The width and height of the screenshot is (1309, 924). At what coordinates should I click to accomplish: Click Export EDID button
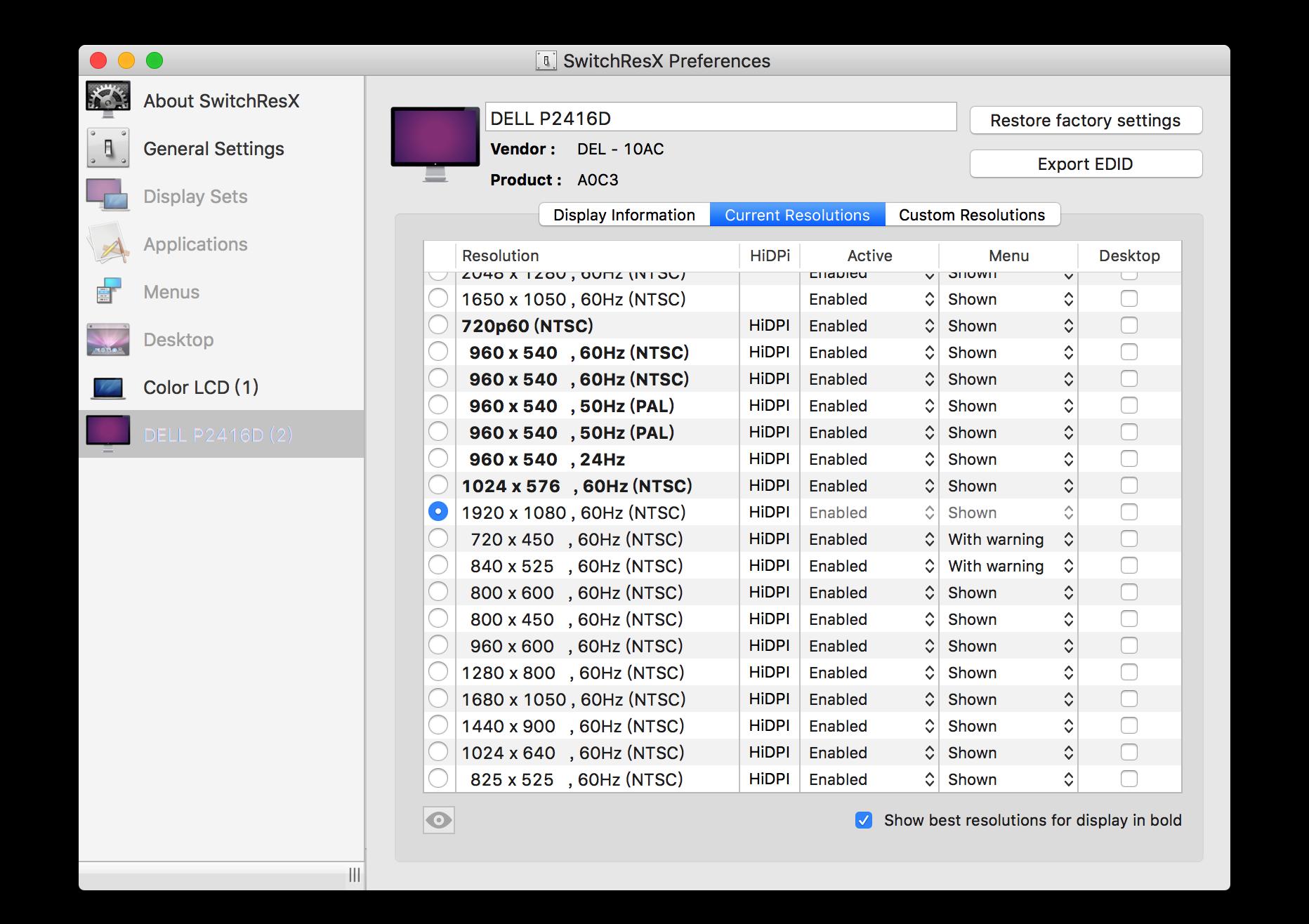[x=1086, y=164]
